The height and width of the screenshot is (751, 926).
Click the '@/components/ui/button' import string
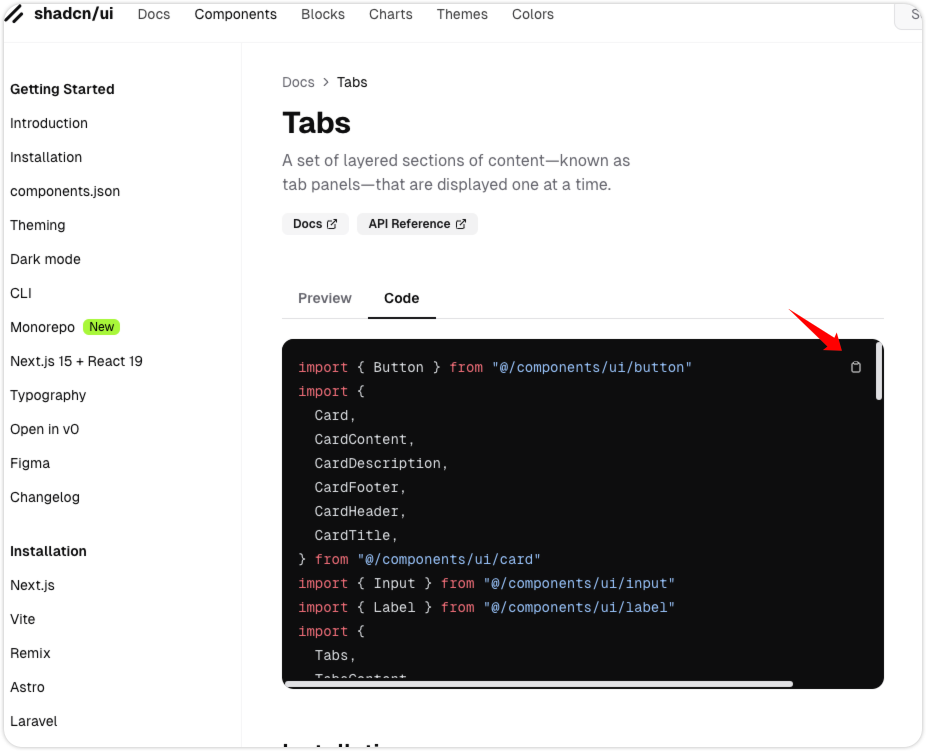(592, 367)
